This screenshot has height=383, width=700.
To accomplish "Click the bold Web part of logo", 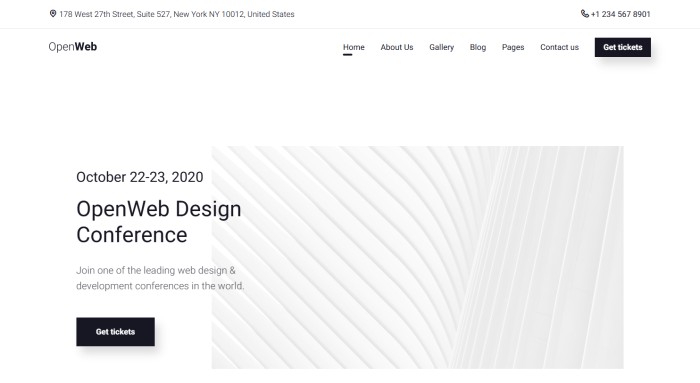I will click(x=86, y=47).
